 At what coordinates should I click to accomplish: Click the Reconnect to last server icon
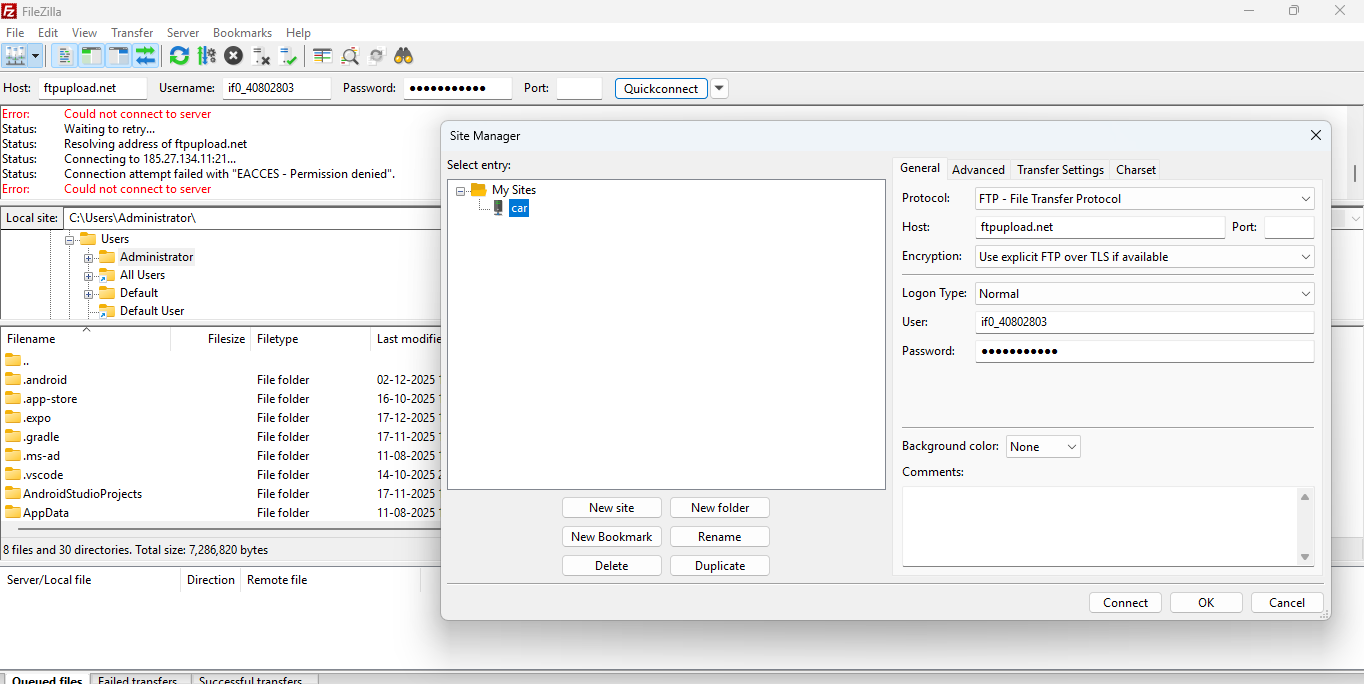click(288, 56)
